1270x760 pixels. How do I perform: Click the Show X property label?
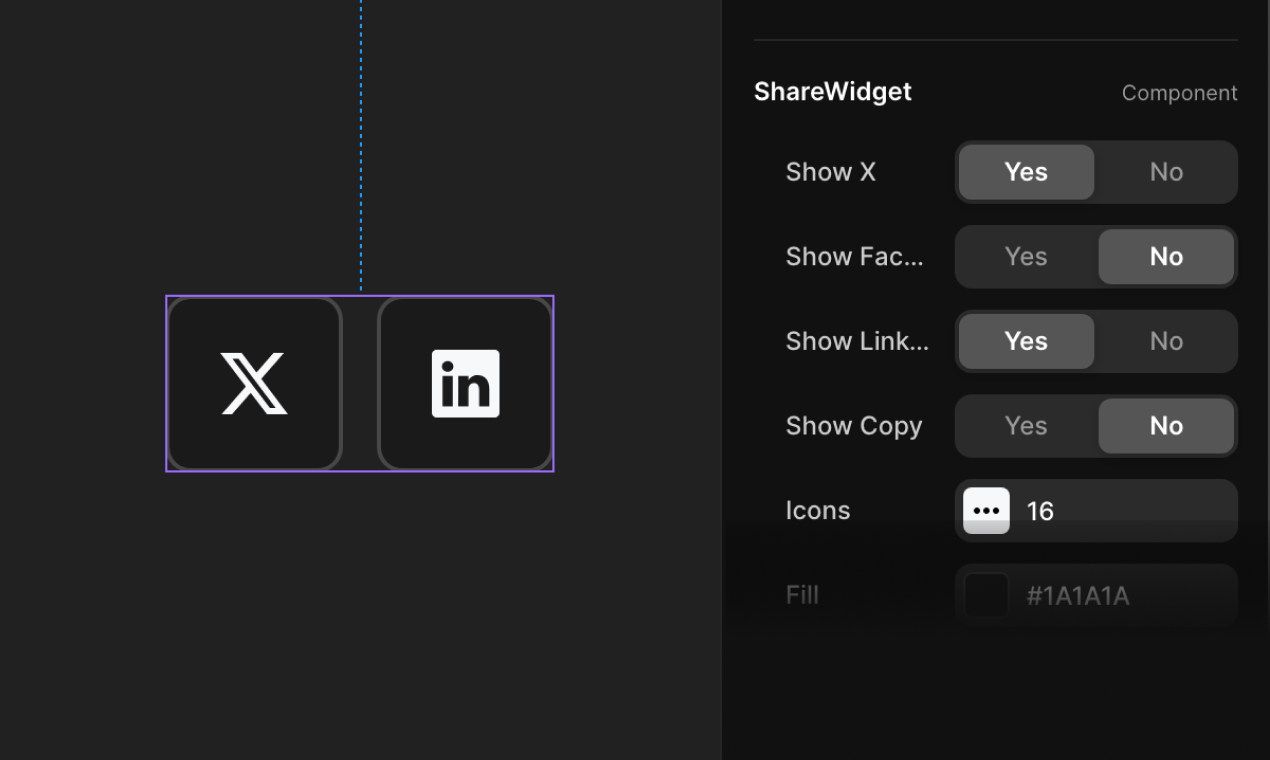click(831, 172)
